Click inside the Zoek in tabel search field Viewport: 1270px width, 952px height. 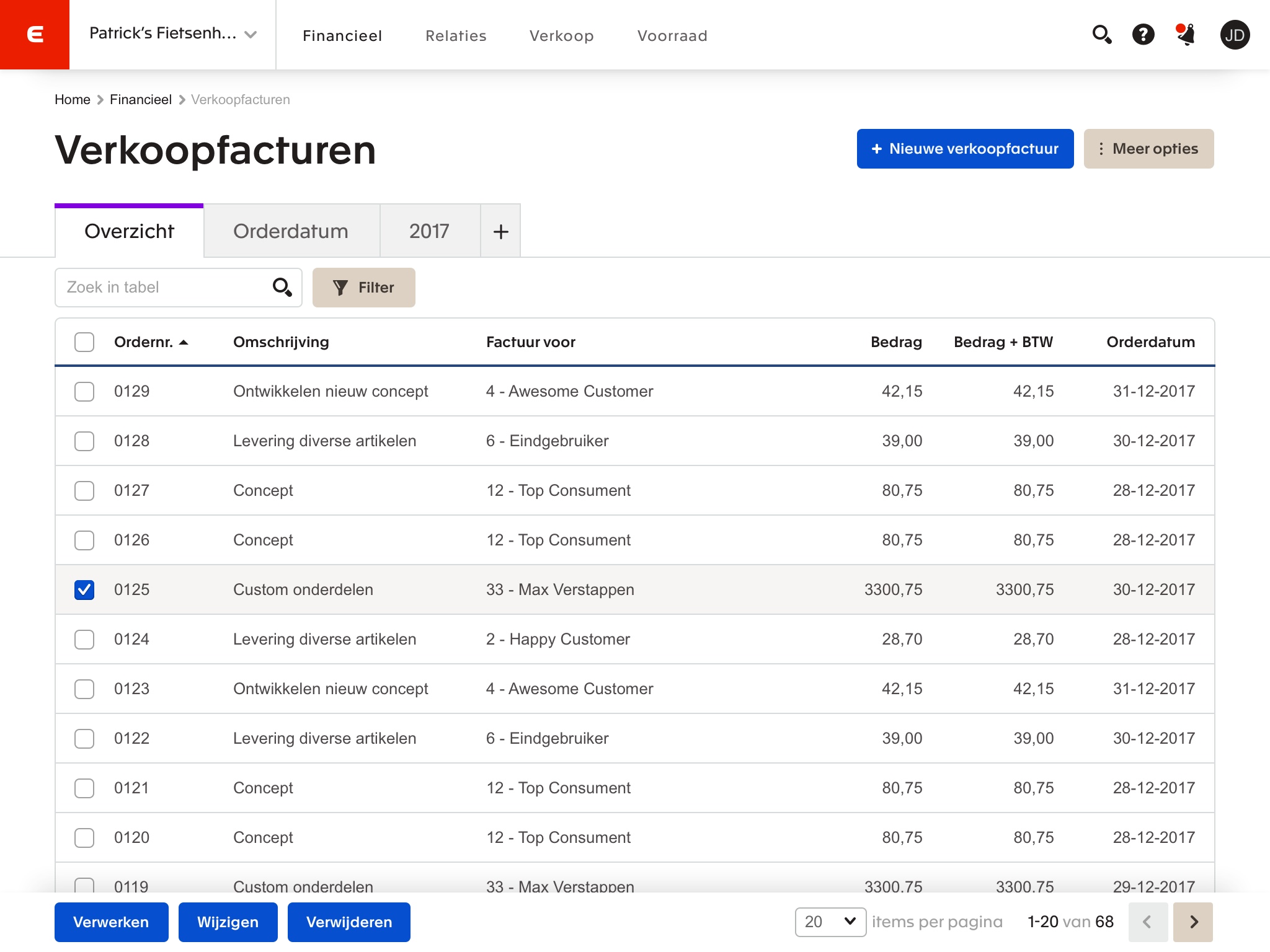point(161,287)
